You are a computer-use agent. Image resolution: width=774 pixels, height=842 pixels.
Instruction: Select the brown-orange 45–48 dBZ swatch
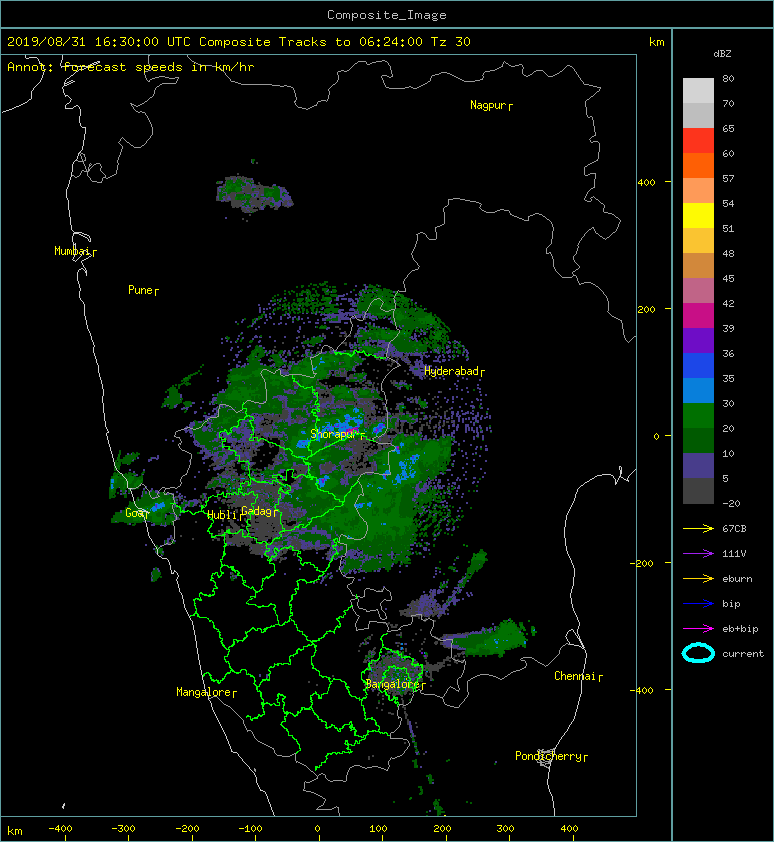698,265
